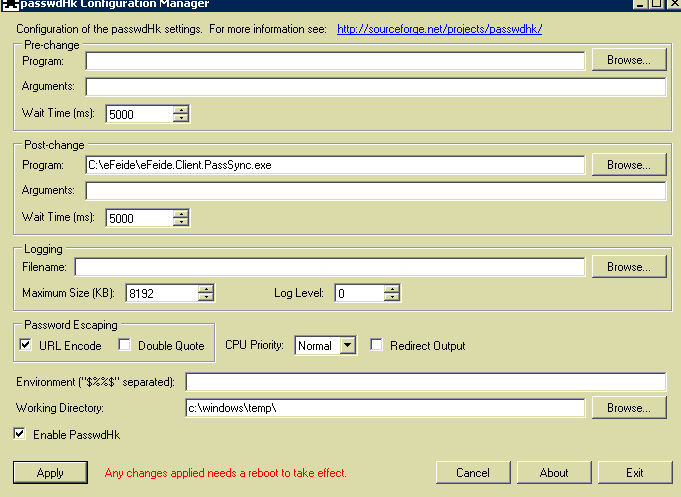
Task: Click the Exit button
Action: tap(634, 473)
